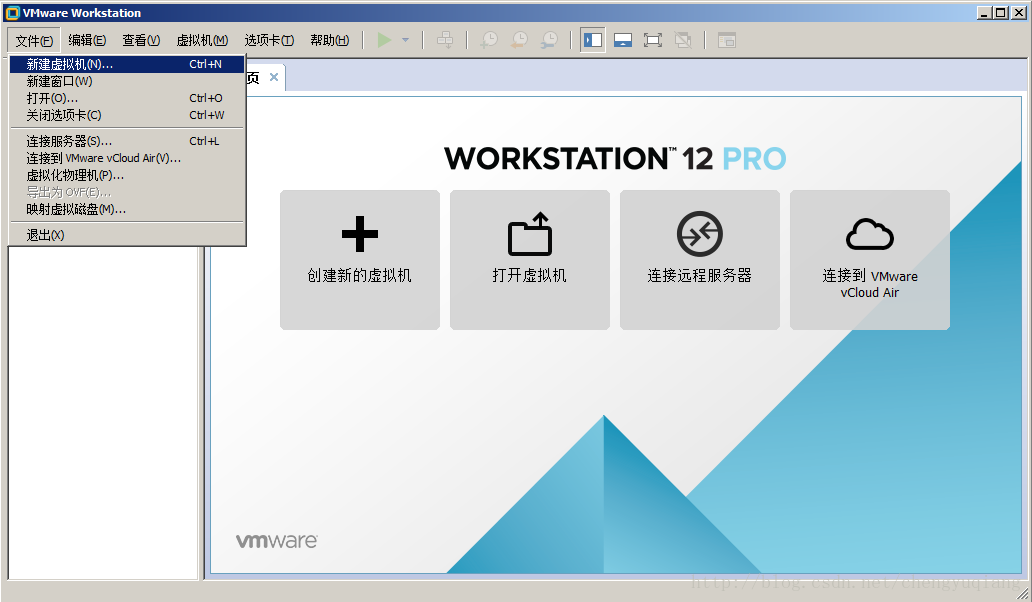Click the vCloud Air cloud icon
The height and width of the screenshot is (602, 1032).
(x=869, y=234)
